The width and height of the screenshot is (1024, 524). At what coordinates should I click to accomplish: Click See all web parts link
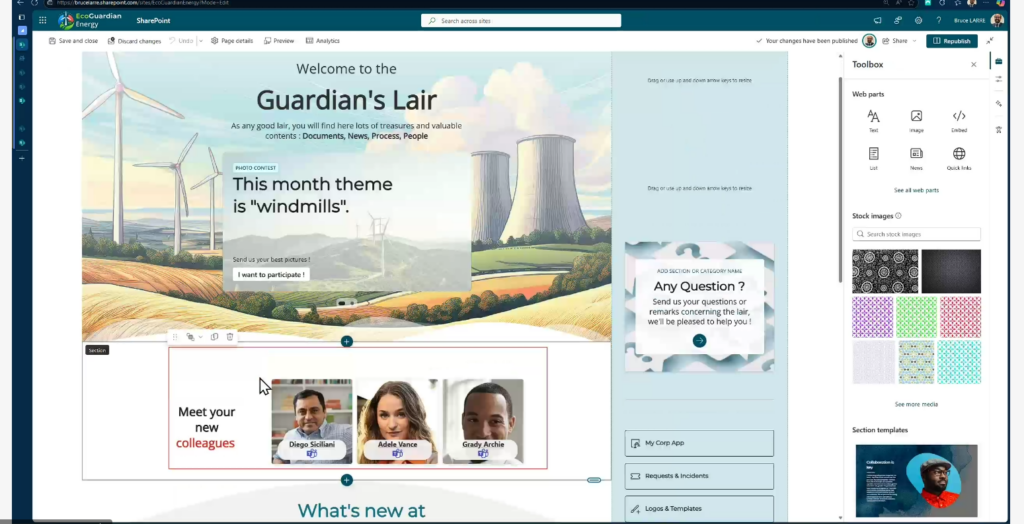coord(916,190)
